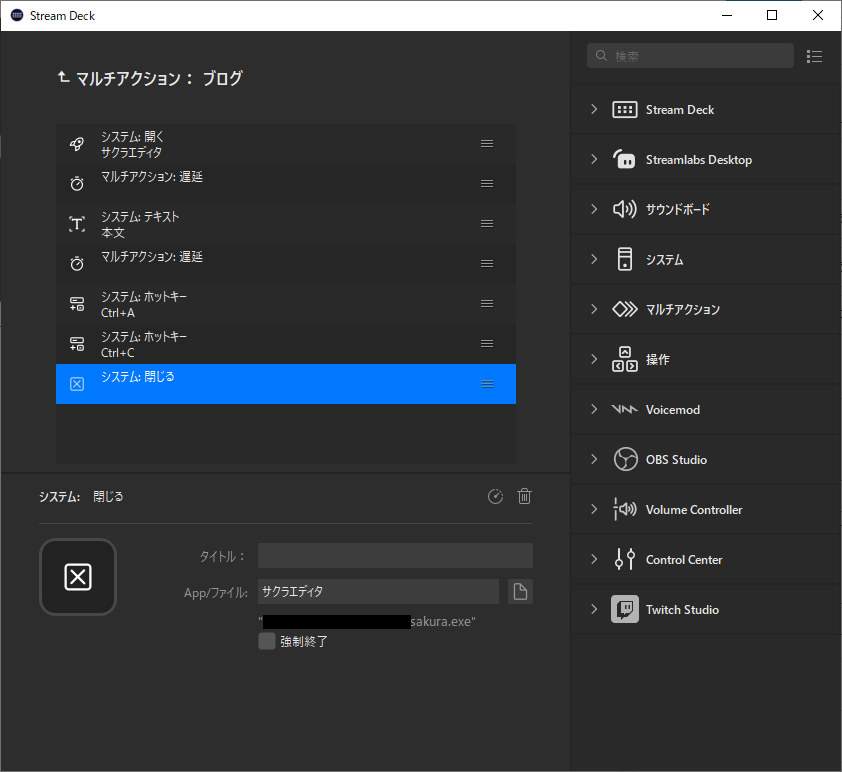
Task: Delete the action with the trash icon
Action: (x=525, y=497)
